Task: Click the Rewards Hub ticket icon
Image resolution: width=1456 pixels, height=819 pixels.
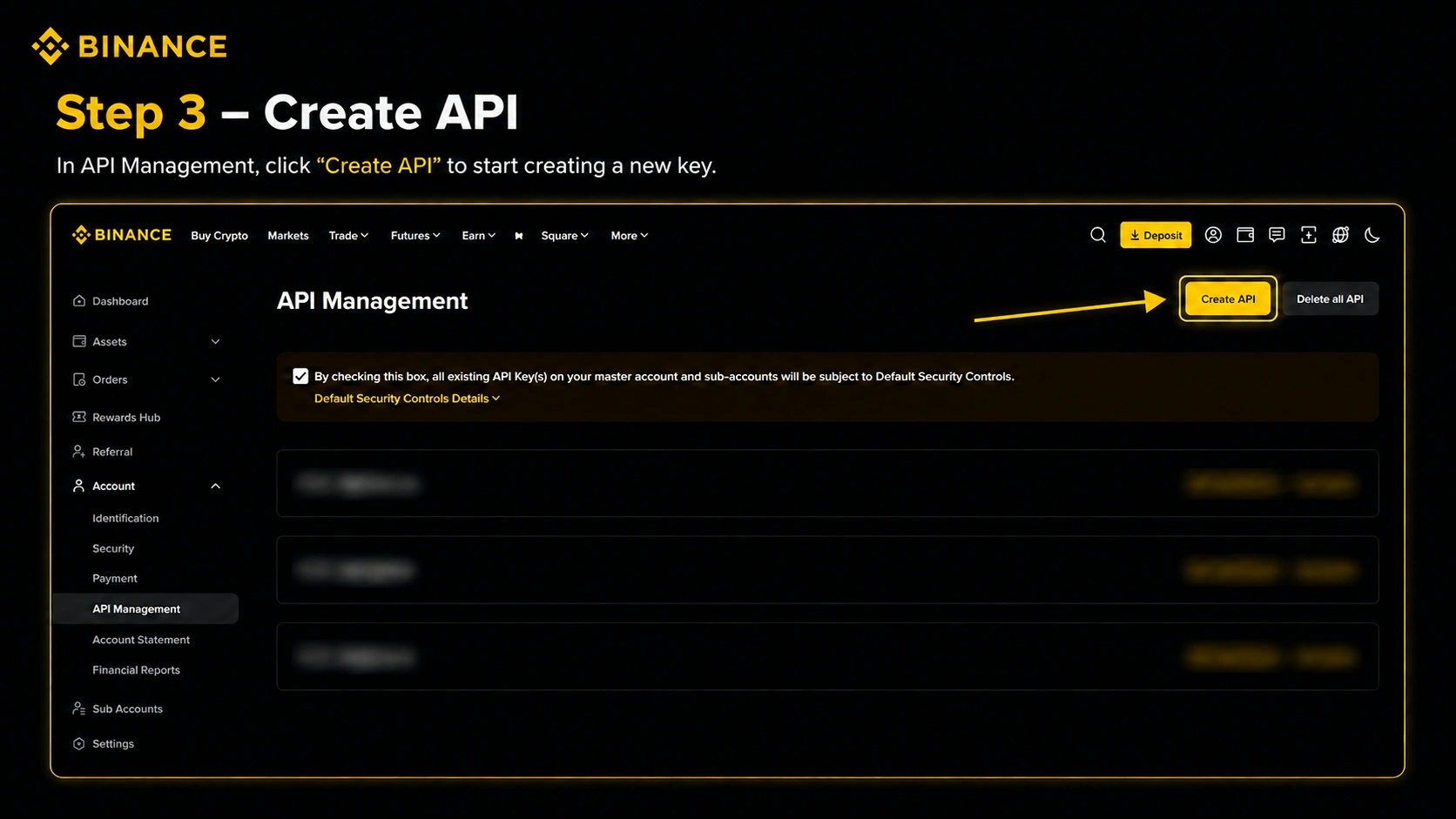Action: 79,417
